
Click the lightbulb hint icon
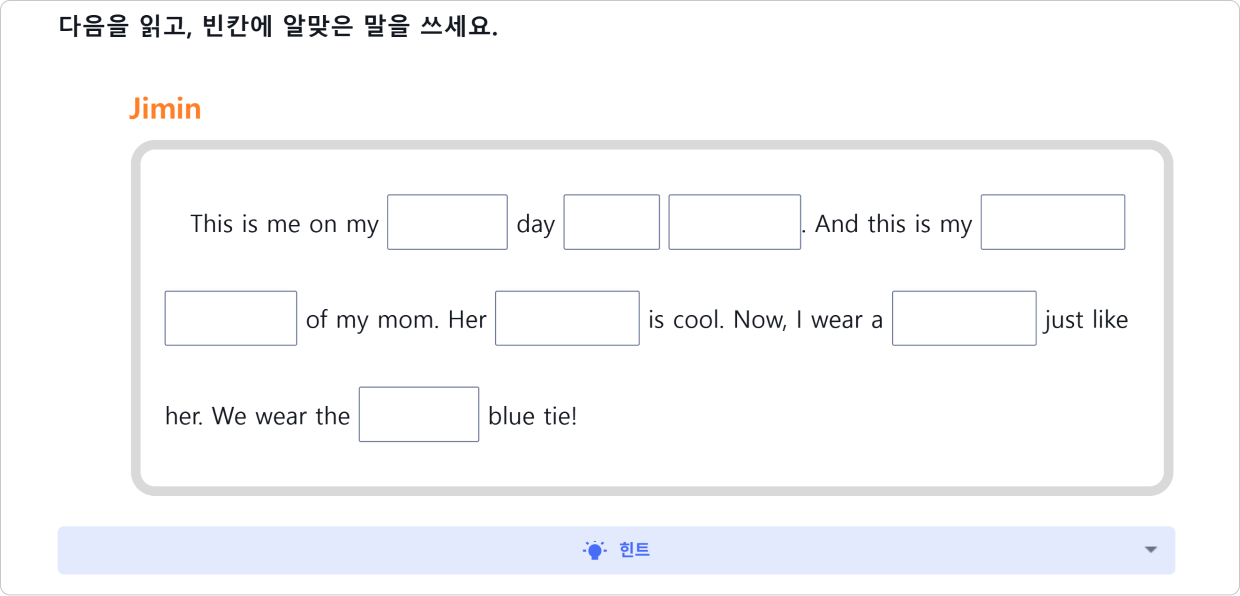[x=595, y=549]
